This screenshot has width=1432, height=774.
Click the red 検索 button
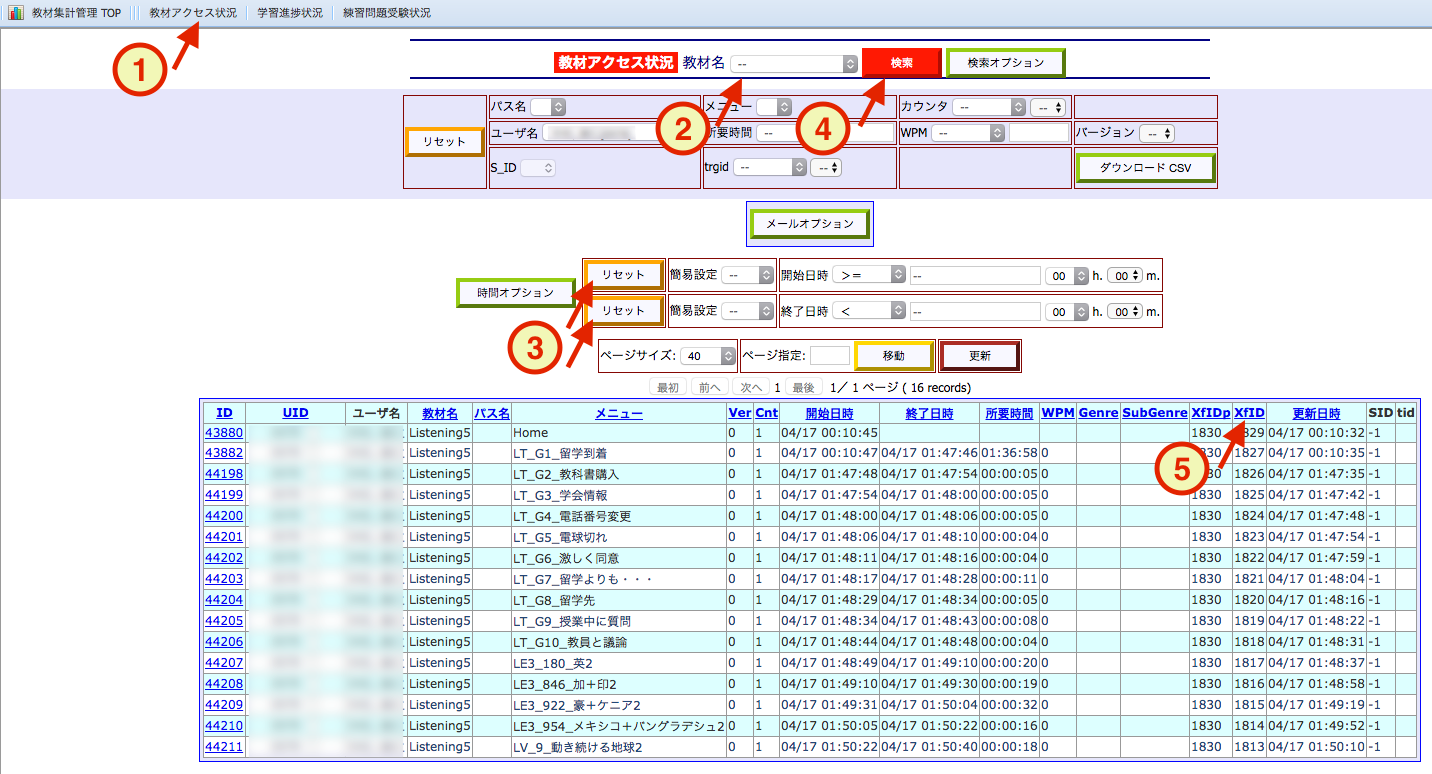pyautogui.click(x=901, y=63)
